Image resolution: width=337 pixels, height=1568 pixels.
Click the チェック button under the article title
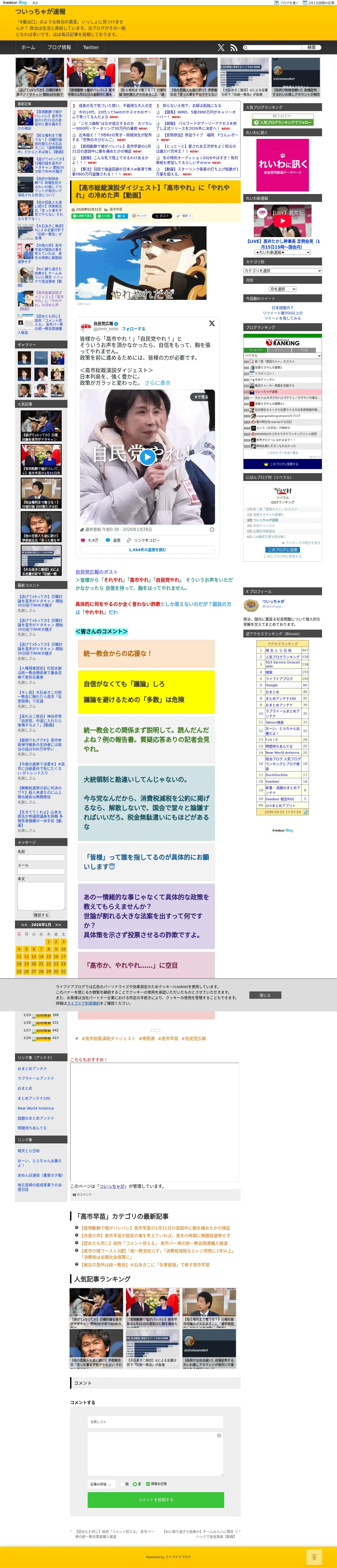tap(139, 216)
